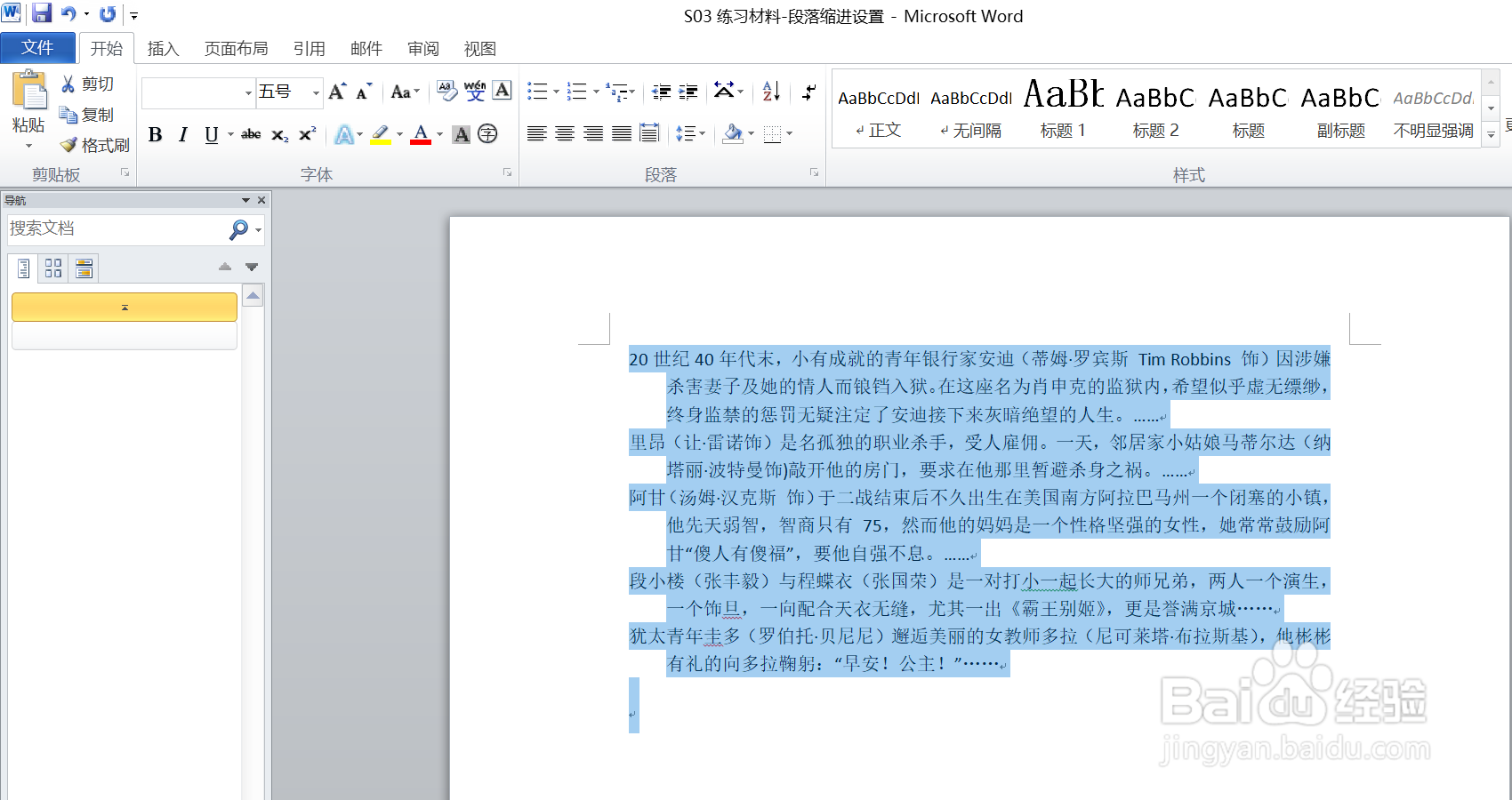1512x800 pixels.
Task: Expand the Styles gallery More arrow
Action: click(x=1492, y=134)
